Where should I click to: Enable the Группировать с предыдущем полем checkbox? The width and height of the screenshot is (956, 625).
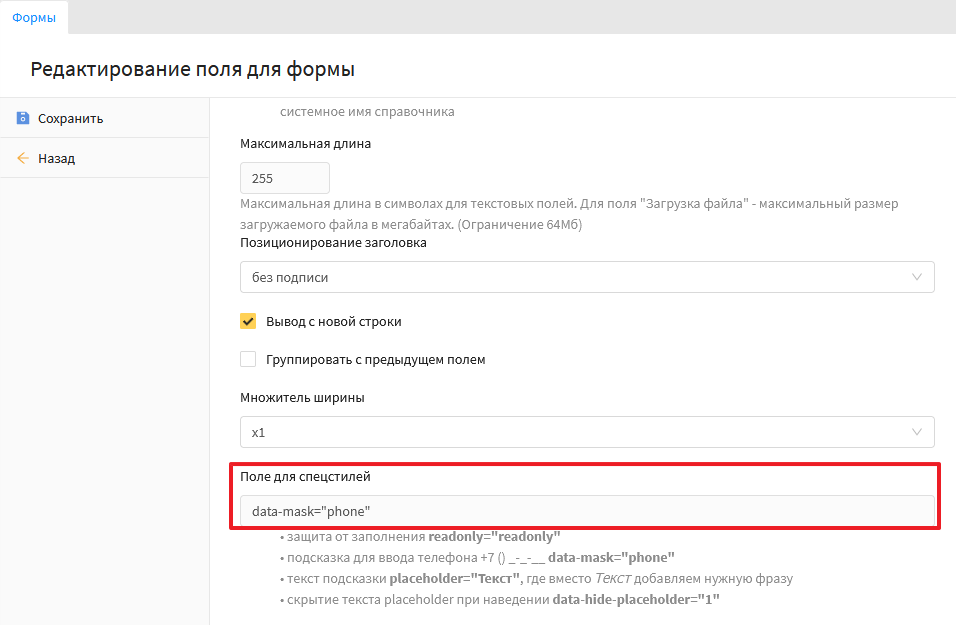click(x=248, y=359)
